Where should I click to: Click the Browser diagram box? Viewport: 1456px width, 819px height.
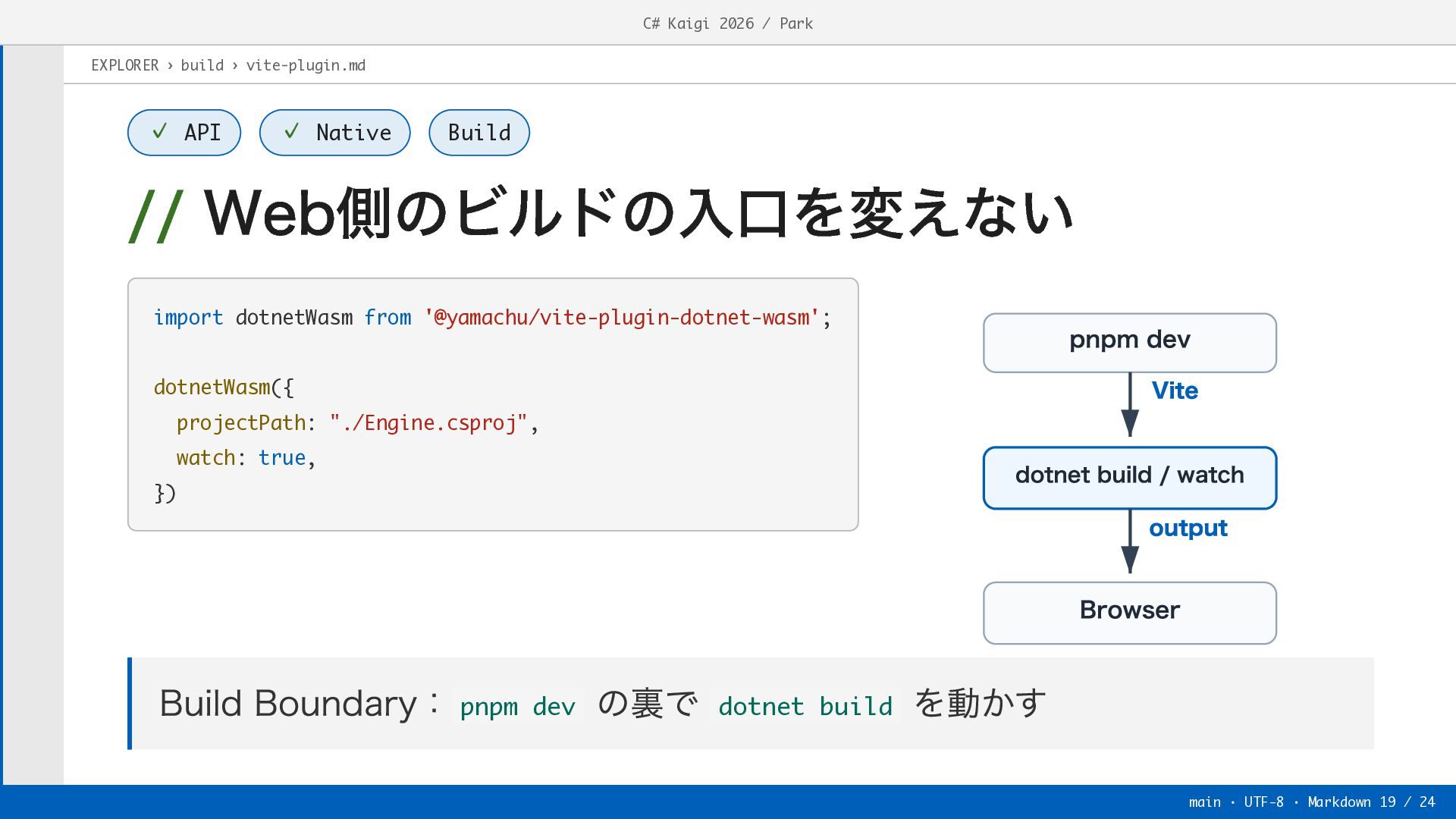pos(1130,613)
